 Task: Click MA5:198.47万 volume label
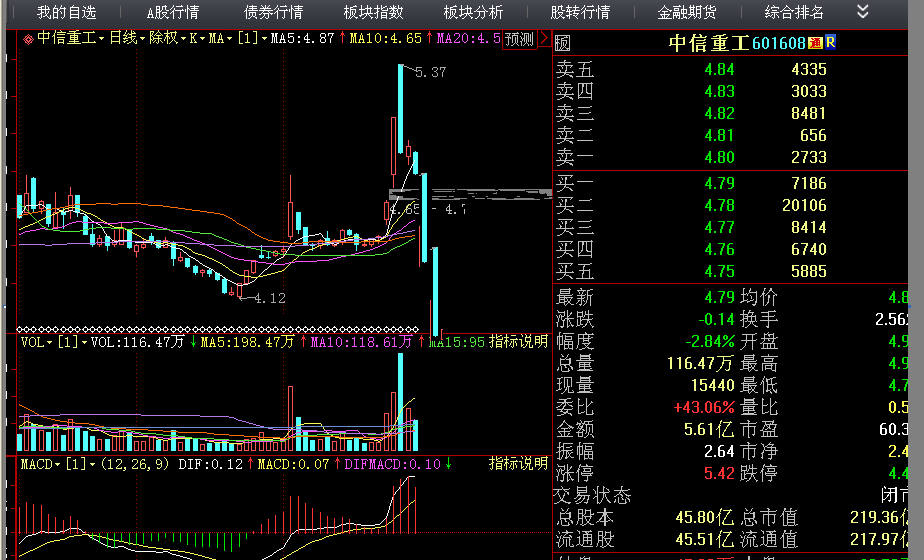coord(248,342)
